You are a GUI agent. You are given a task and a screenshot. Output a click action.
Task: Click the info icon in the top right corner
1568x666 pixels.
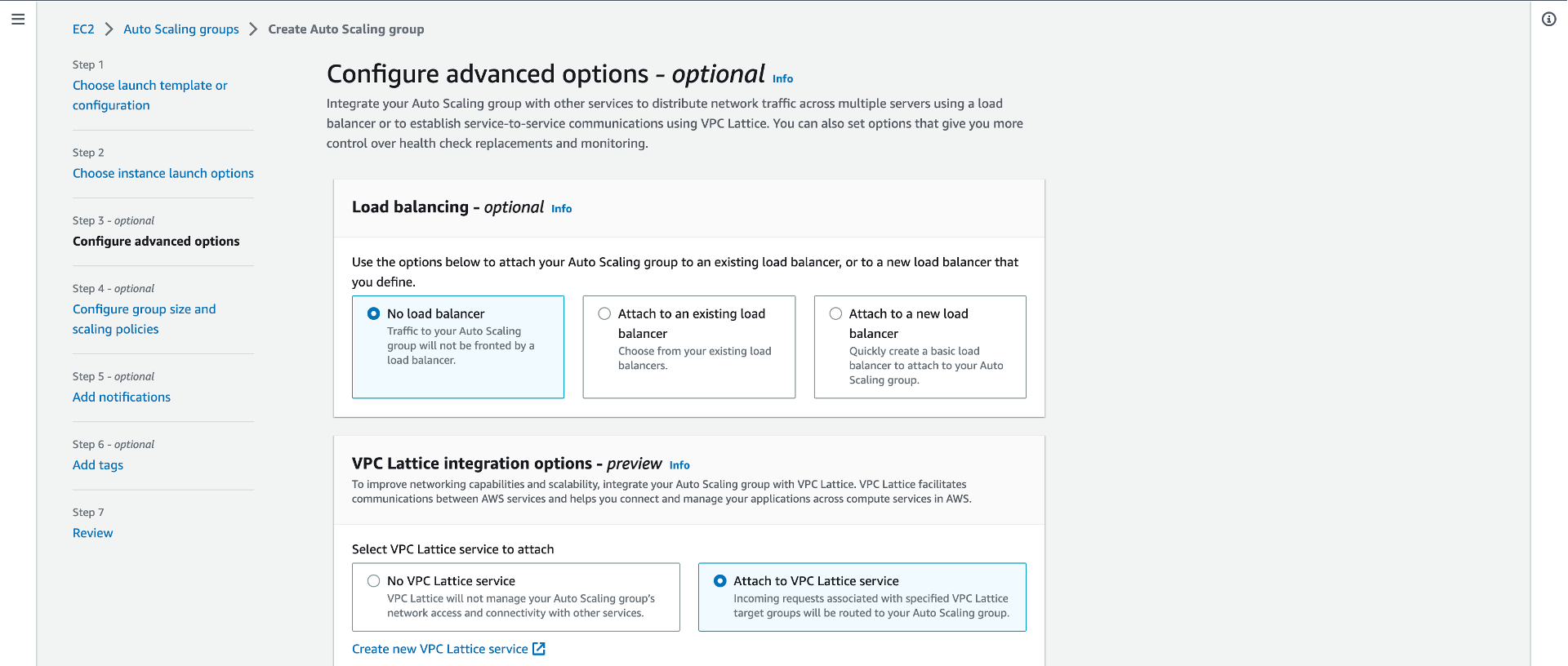pos(1548,19)
